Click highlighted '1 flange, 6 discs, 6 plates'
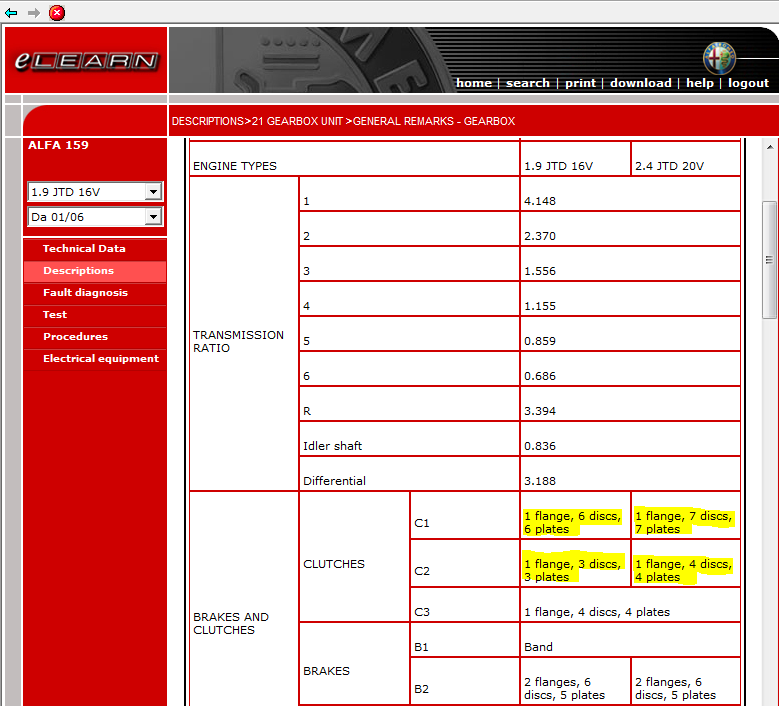Image resolution: width=779 pixels, height=706 pixels. tap(572, 523)
